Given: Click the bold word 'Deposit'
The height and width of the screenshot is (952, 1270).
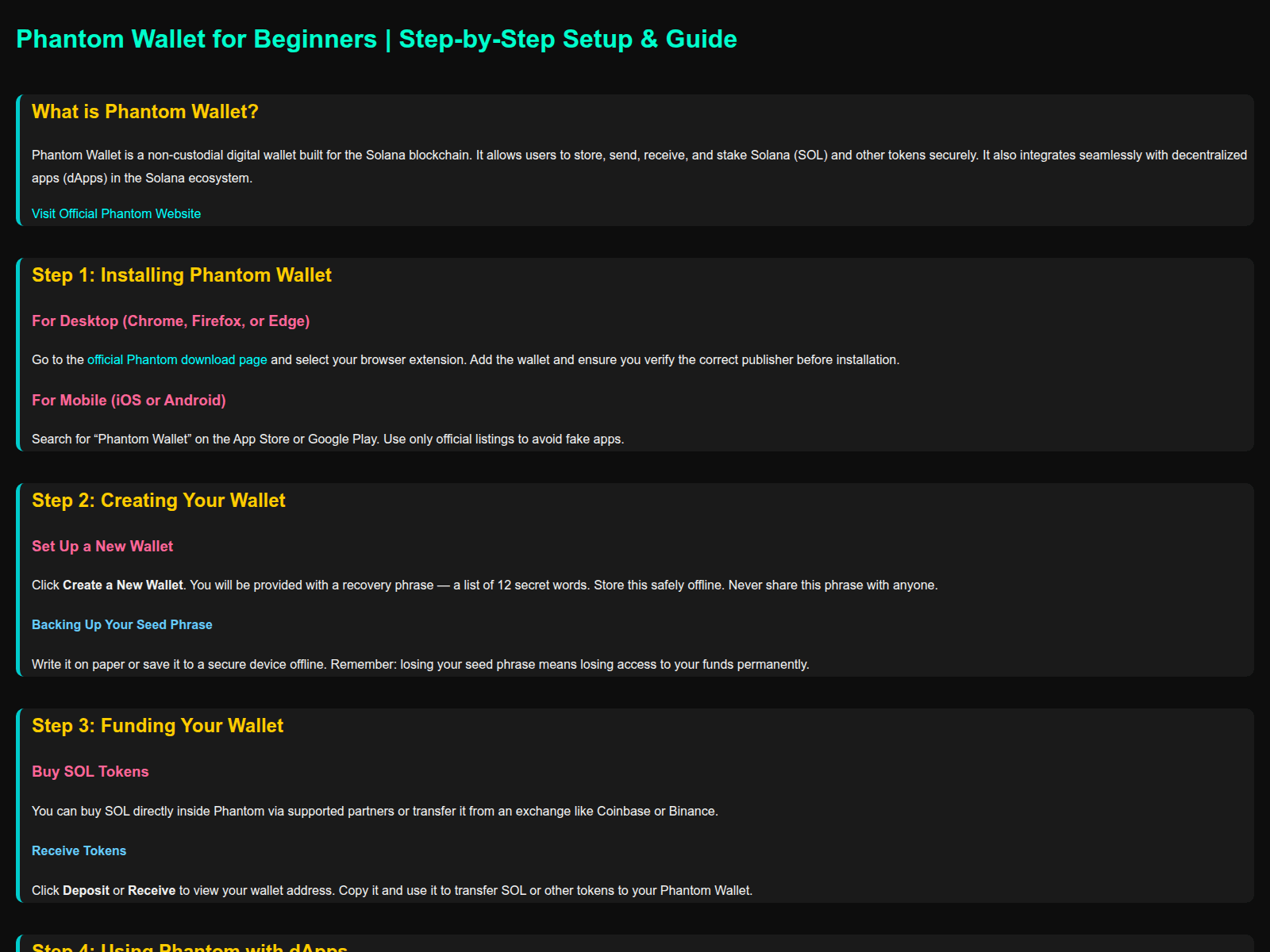Looking at the screenshot, I should (86, 890).
